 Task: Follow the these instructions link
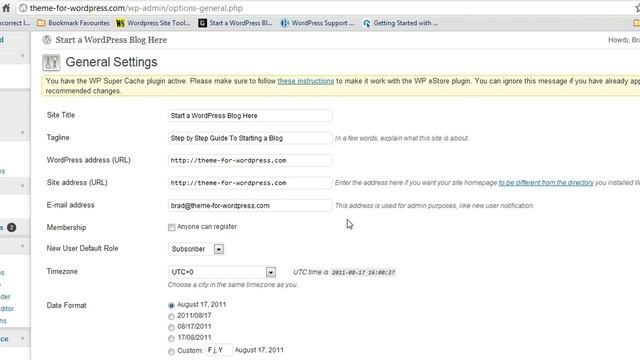click(306, 81)
